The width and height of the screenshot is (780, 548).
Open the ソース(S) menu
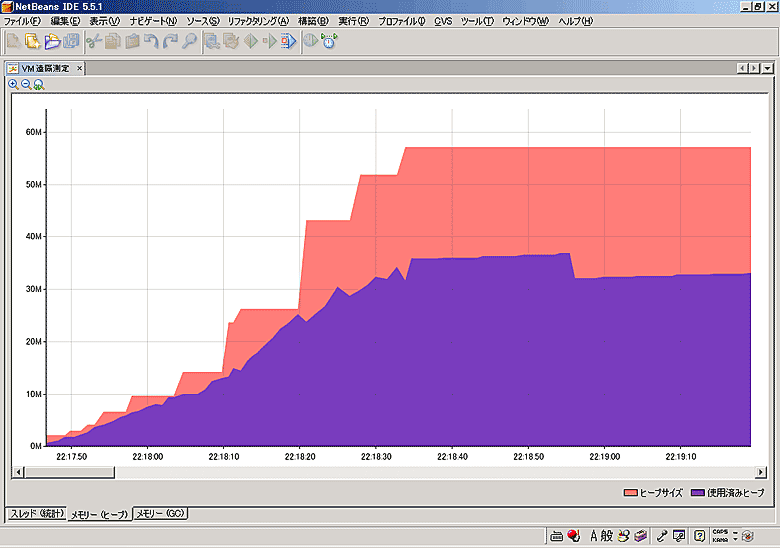(202, 21)
